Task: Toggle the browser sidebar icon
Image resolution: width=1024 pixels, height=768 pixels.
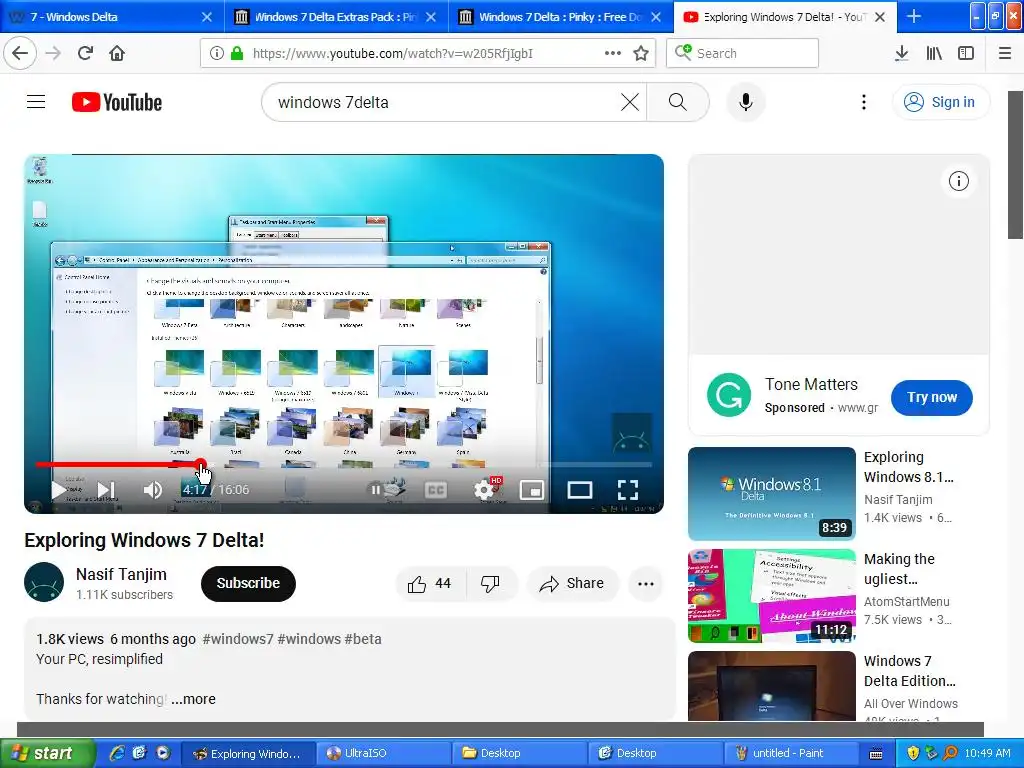Action: coord(966,53)
